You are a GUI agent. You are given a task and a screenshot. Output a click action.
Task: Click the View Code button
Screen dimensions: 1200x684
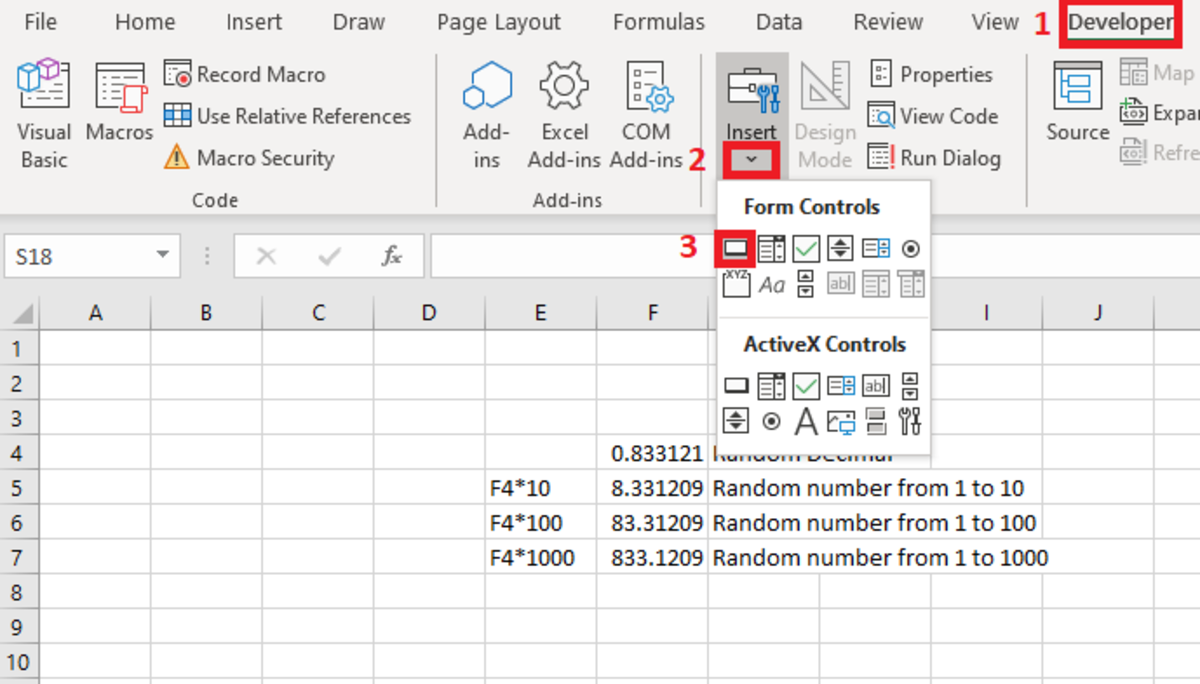pyautogui.click(x=933, y=116)
